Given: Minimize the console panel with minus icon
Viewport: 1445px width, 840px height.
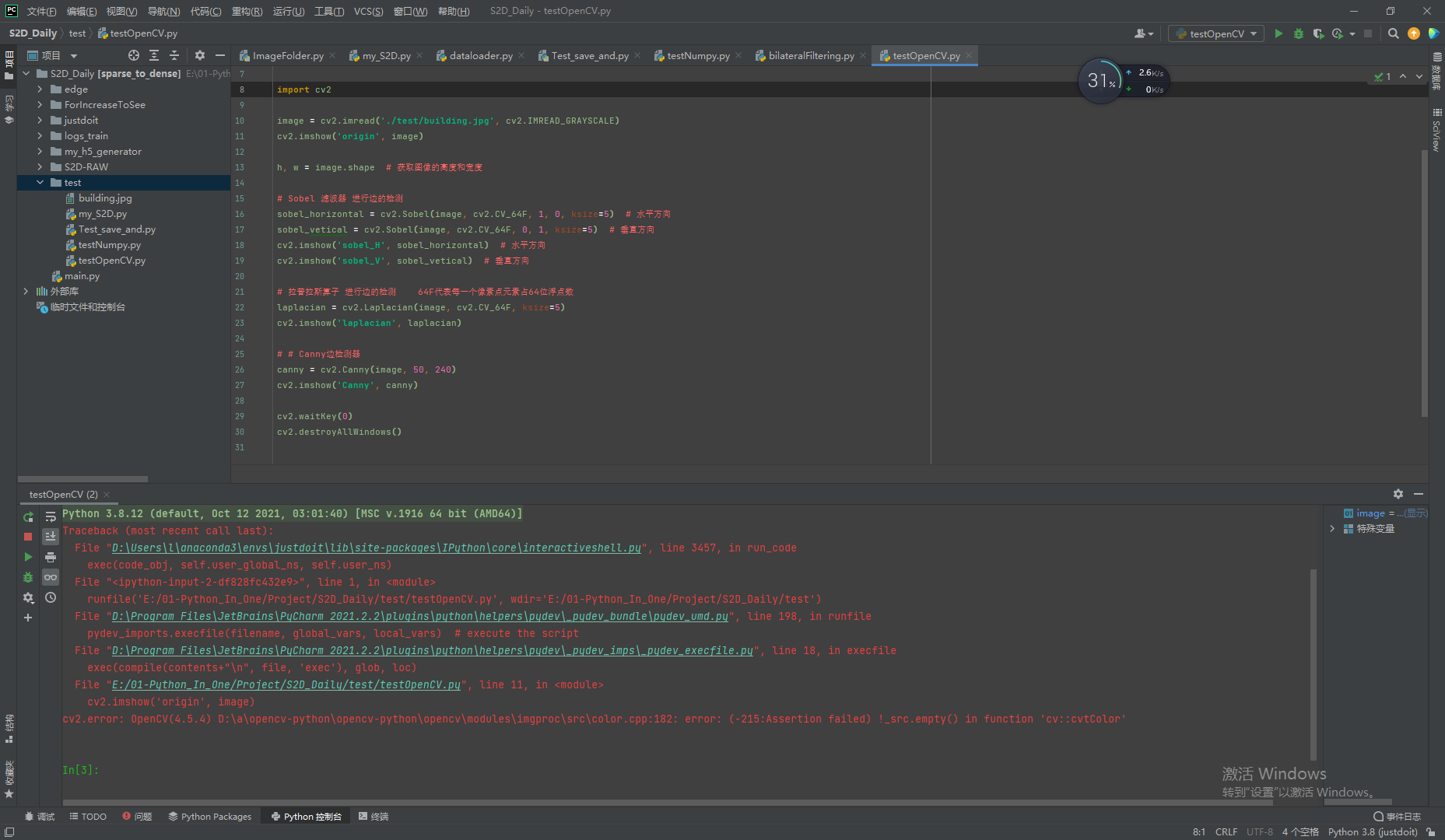Looking at the screenshot, I should click(x=1419, y=494).
